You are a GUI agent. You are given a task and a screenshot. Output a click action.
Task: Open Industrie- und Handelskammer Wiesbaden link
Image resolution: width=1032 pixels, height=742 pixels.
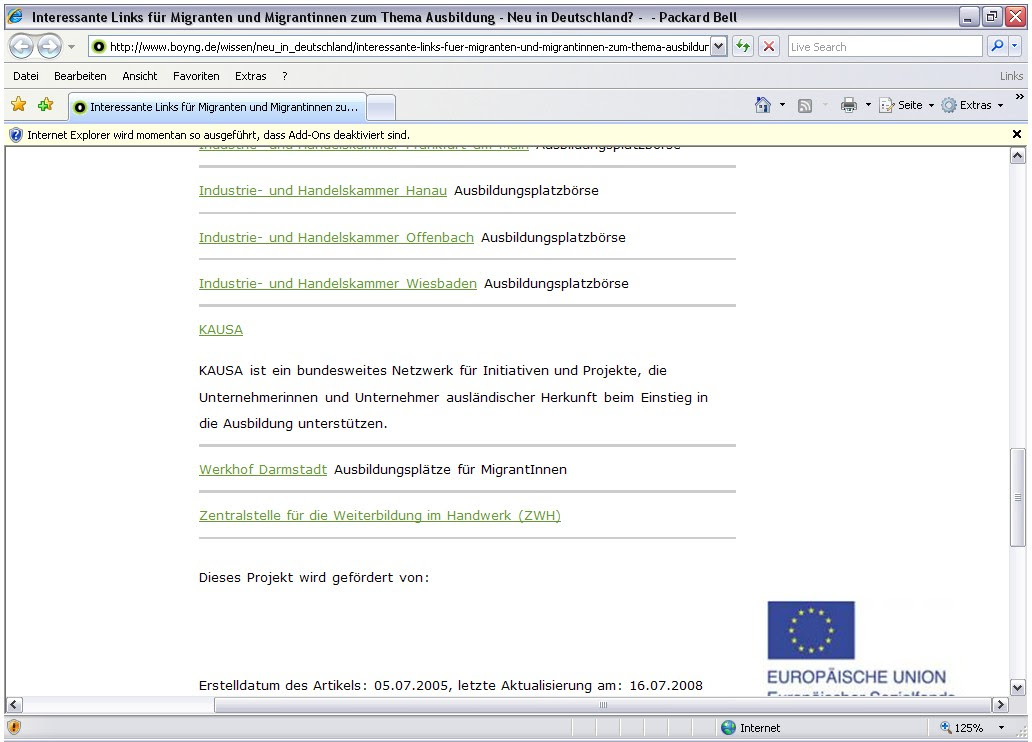[x=338, y=284]
